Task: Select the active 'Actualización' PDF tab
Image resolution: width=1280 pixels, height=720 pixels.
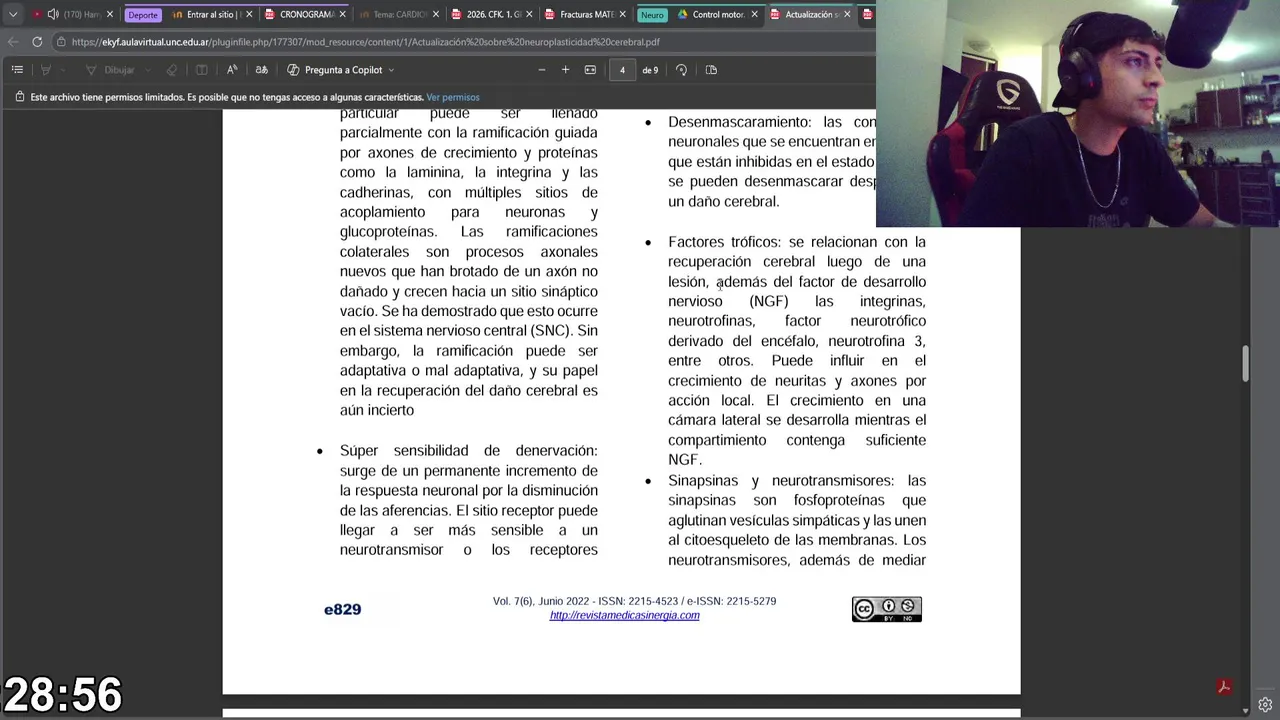Action: coord(812,14)
